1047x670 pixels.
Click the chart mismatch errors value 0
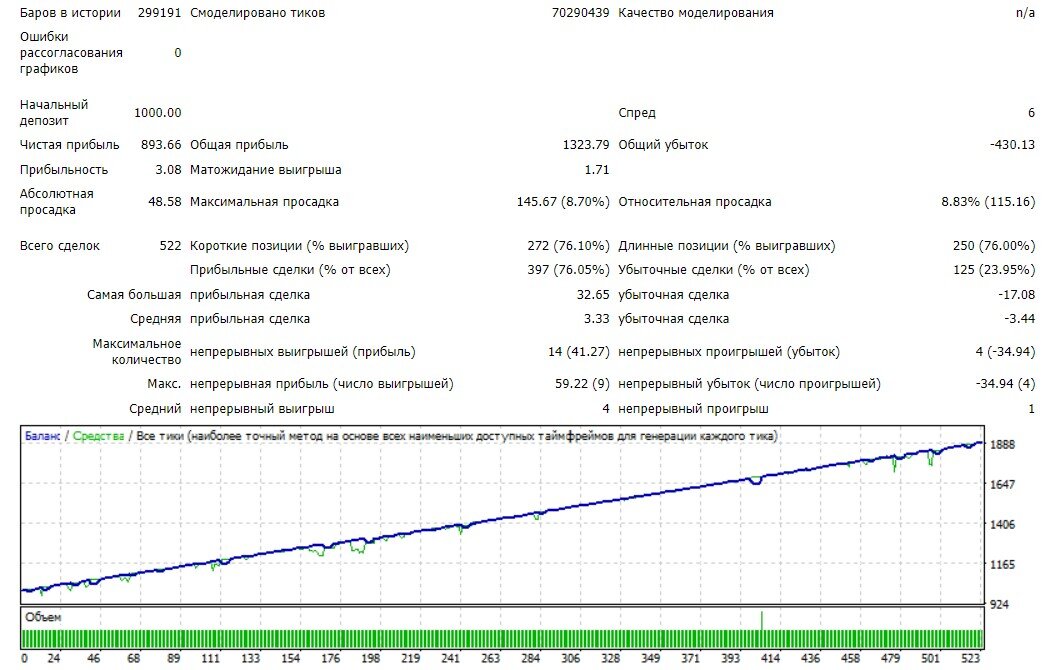click(x=178, y=53)
